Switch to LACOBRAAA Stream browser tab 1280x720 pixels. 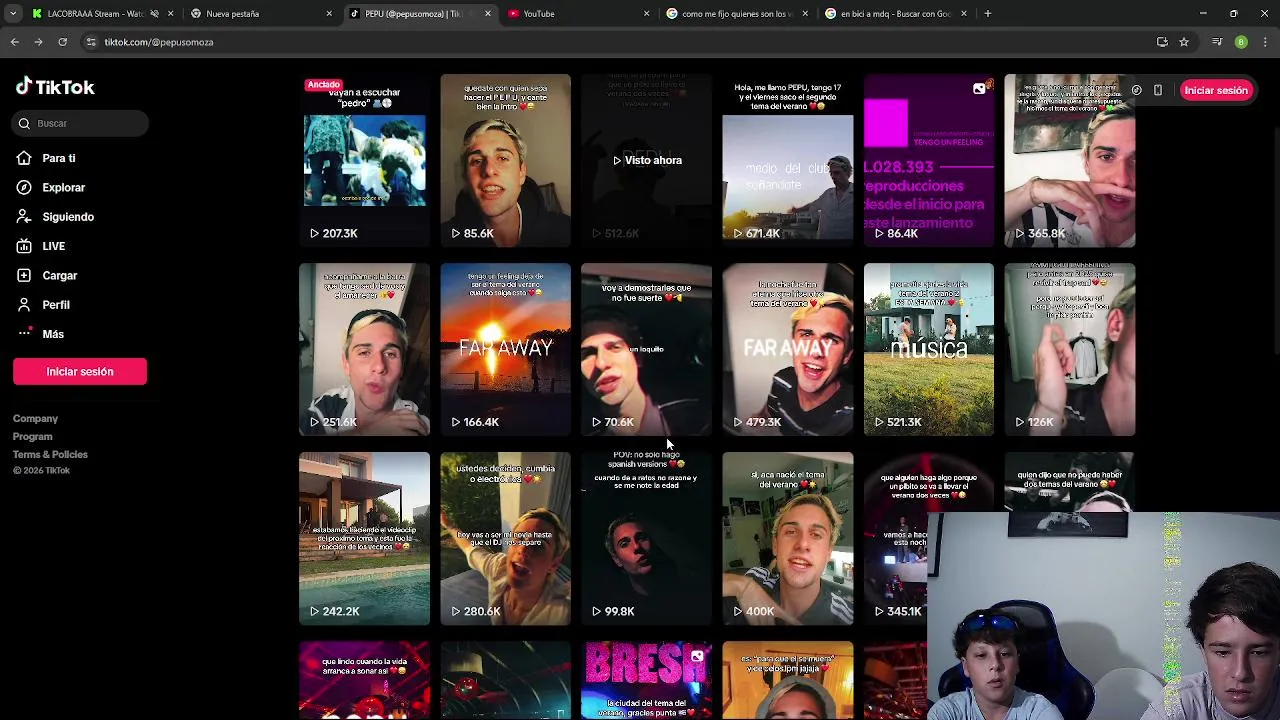95,14
